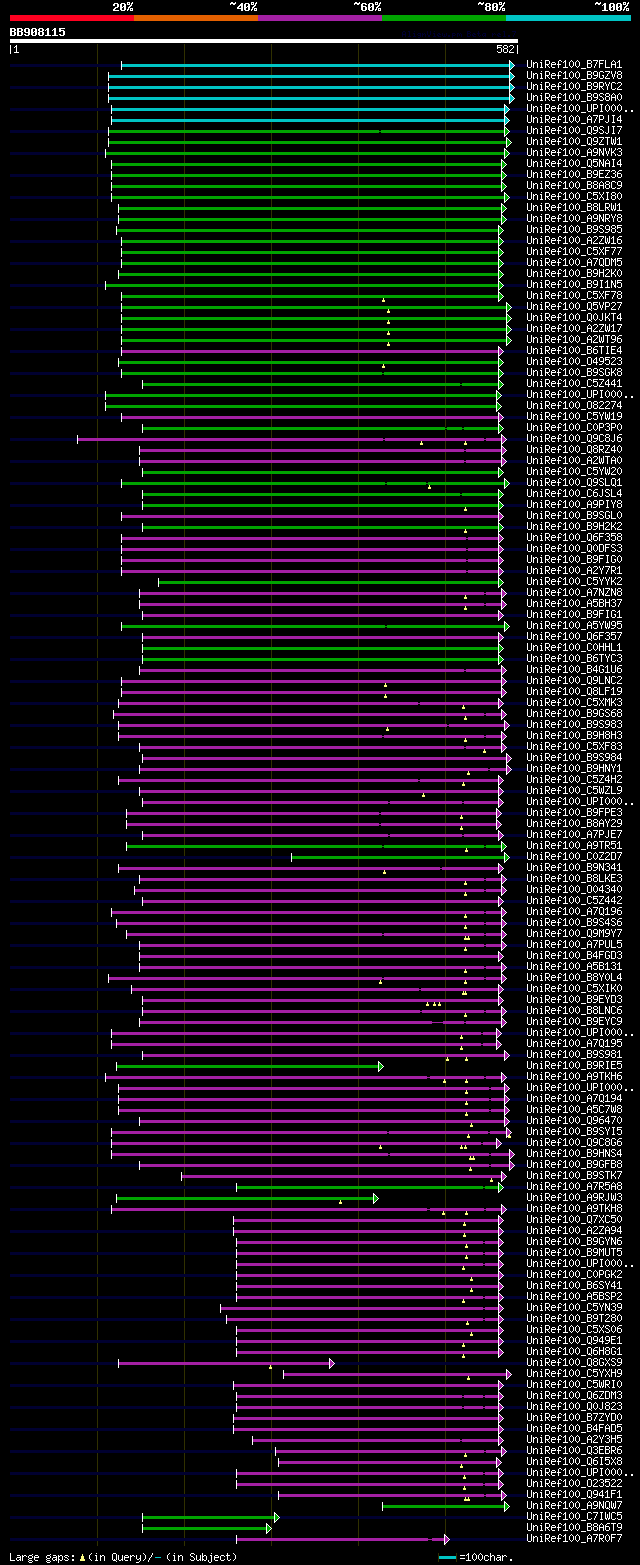Open hit UniRef100_A9NQW7
Screen dimensions: 640x1565
tap(573, 1506)
